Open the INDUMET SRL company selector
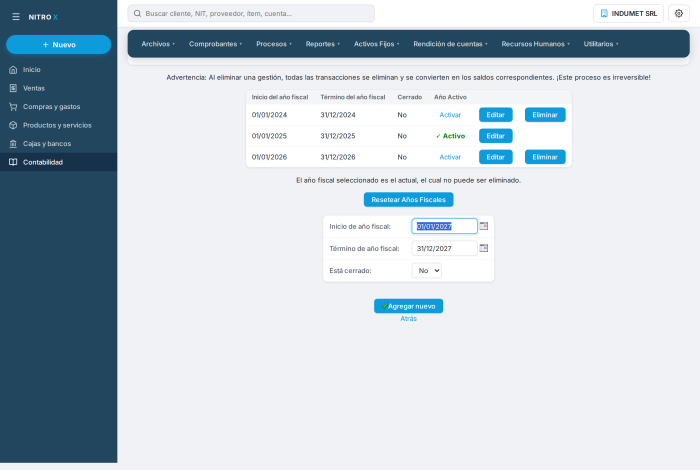The width and height of the screenshot is (700, 470). (x=628, y=13)
